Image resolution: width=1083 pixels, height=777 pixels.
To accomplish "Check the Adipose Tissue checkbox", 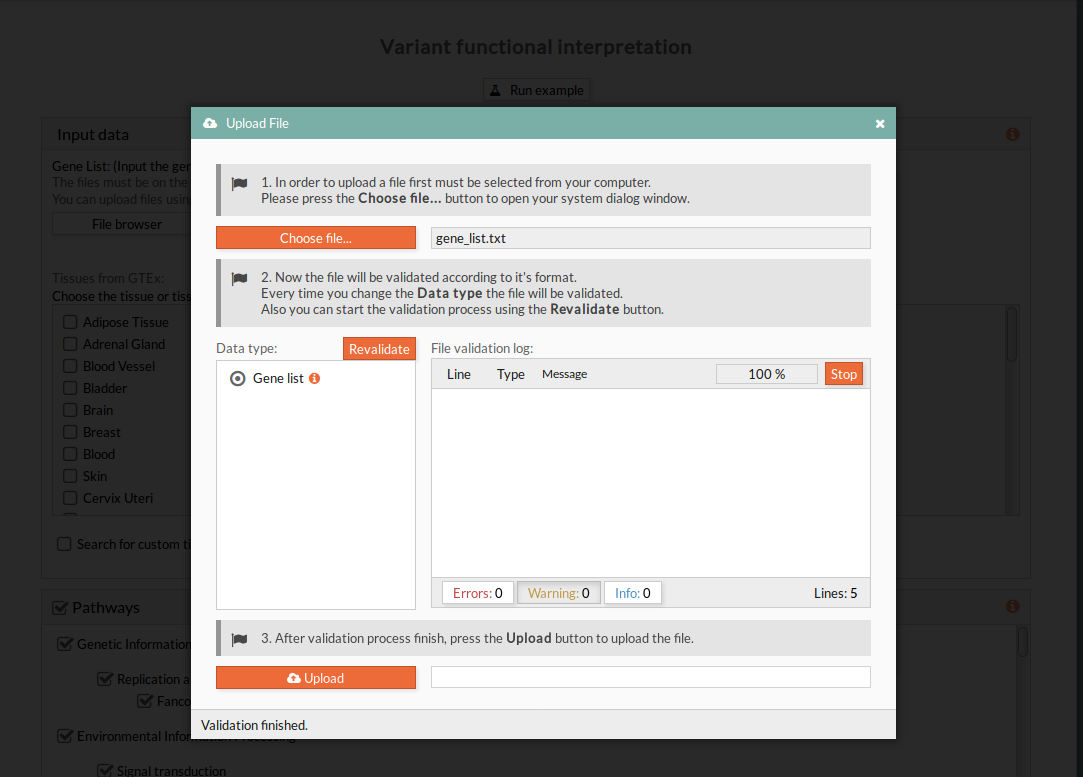I will pyautogui.click(x=70, y=322).
